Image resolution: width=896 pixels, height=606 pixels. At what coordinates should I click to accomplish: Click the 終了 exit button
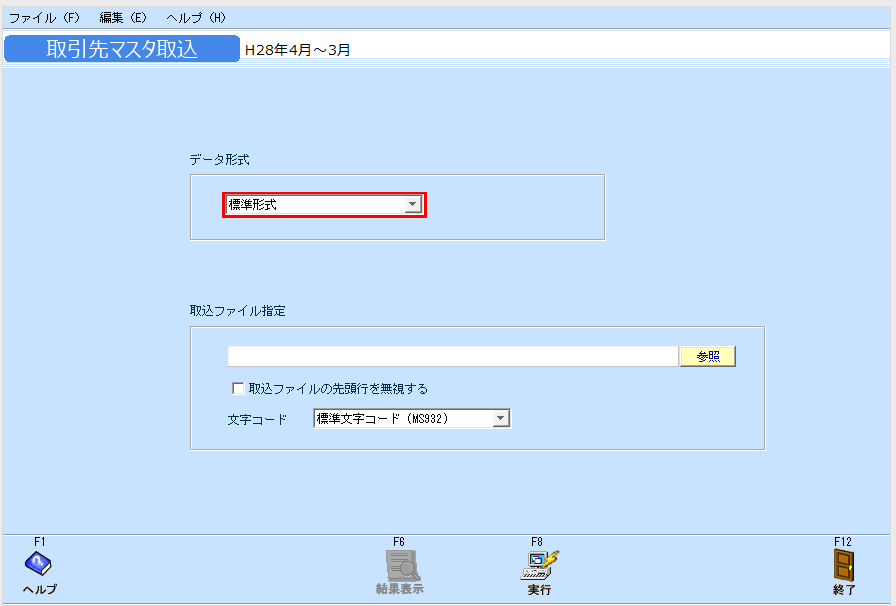point(841,590)
